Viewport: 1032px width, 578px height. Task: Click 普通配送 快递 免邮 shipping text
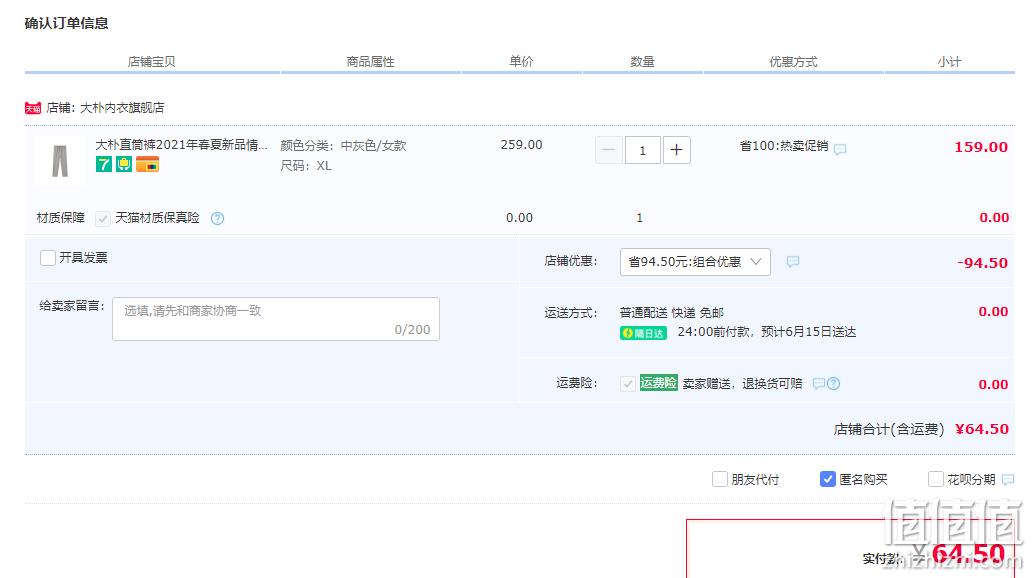point(671,313)
